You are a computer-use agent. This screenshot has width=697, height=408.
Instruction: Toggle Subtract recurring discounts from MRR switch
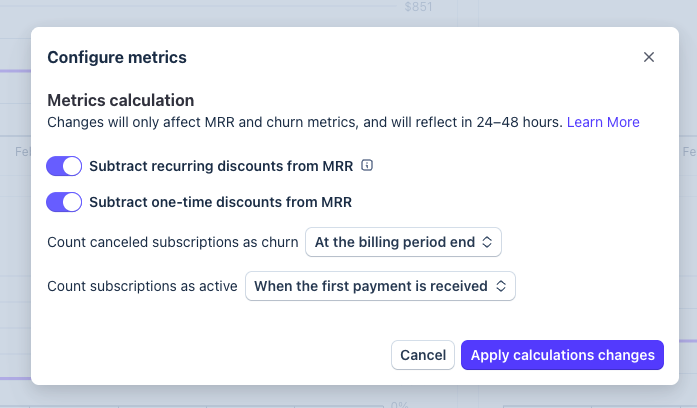pyautogui.click(x=64, y=166)
